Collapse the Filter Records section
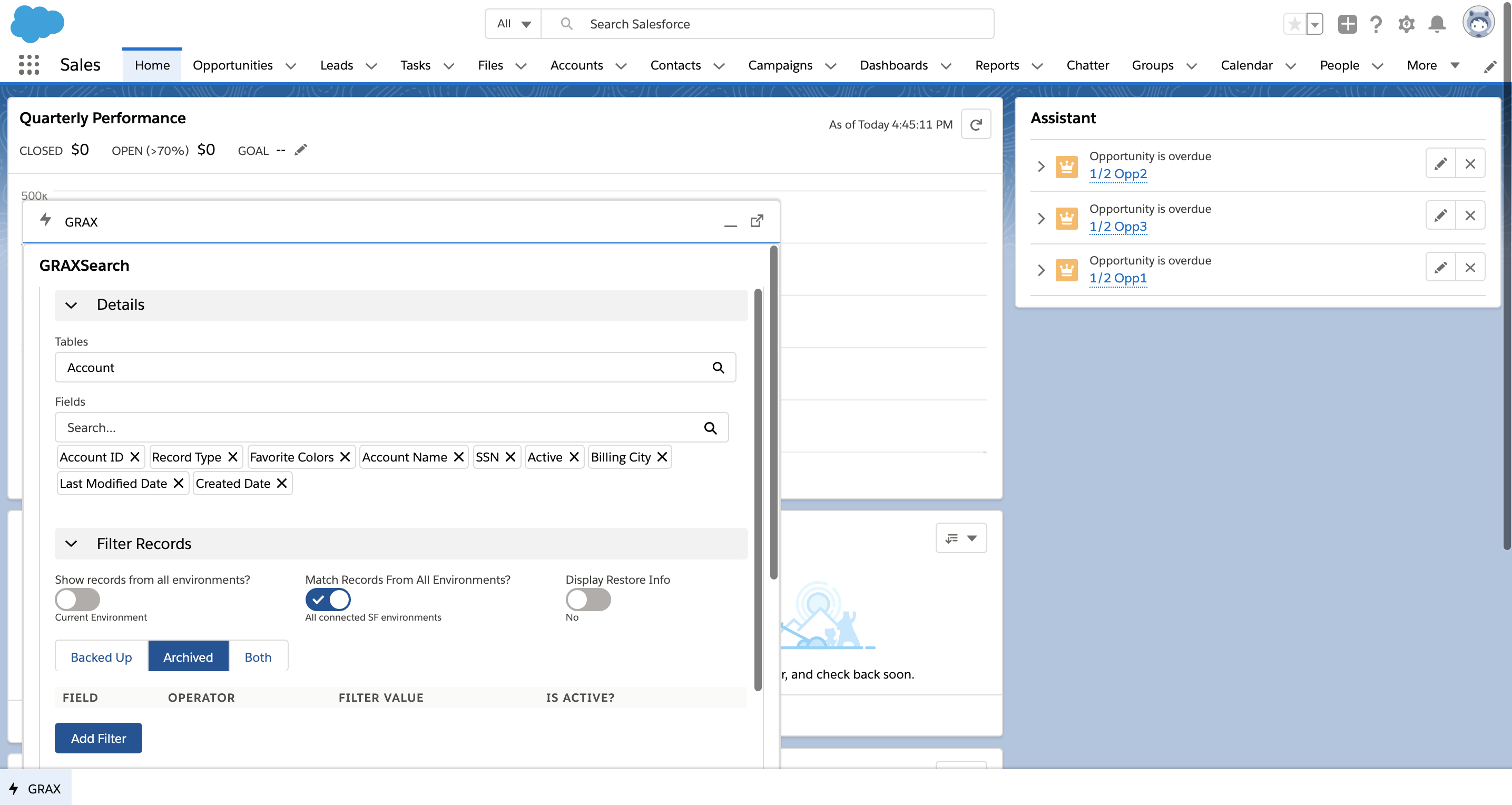Image resolution: width=1512 pixels, height=805 pixels. tap(71, 544)
